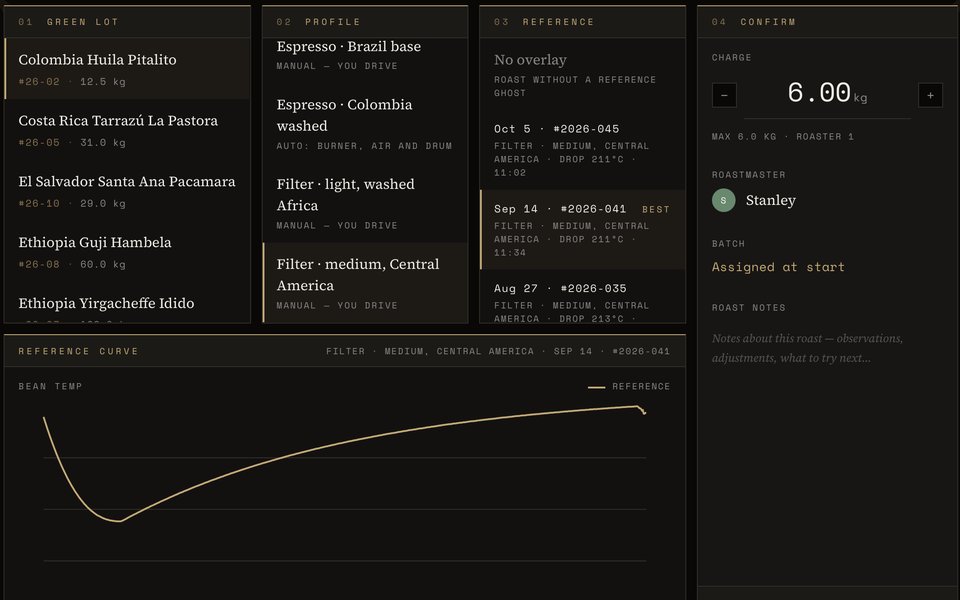Click the Max 6.0 kg · Roaster 1 label
Viewport: 960px width, 600px height.
pyautogui.click(x=782, y=137)
